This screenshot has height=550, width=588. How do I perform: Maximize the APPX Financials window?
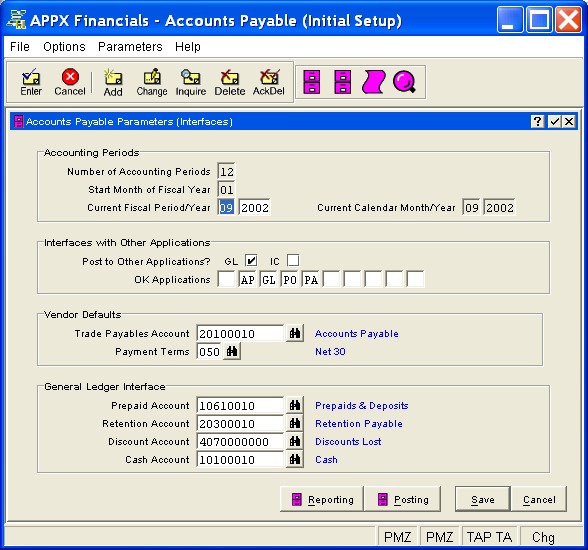[539, 19]
